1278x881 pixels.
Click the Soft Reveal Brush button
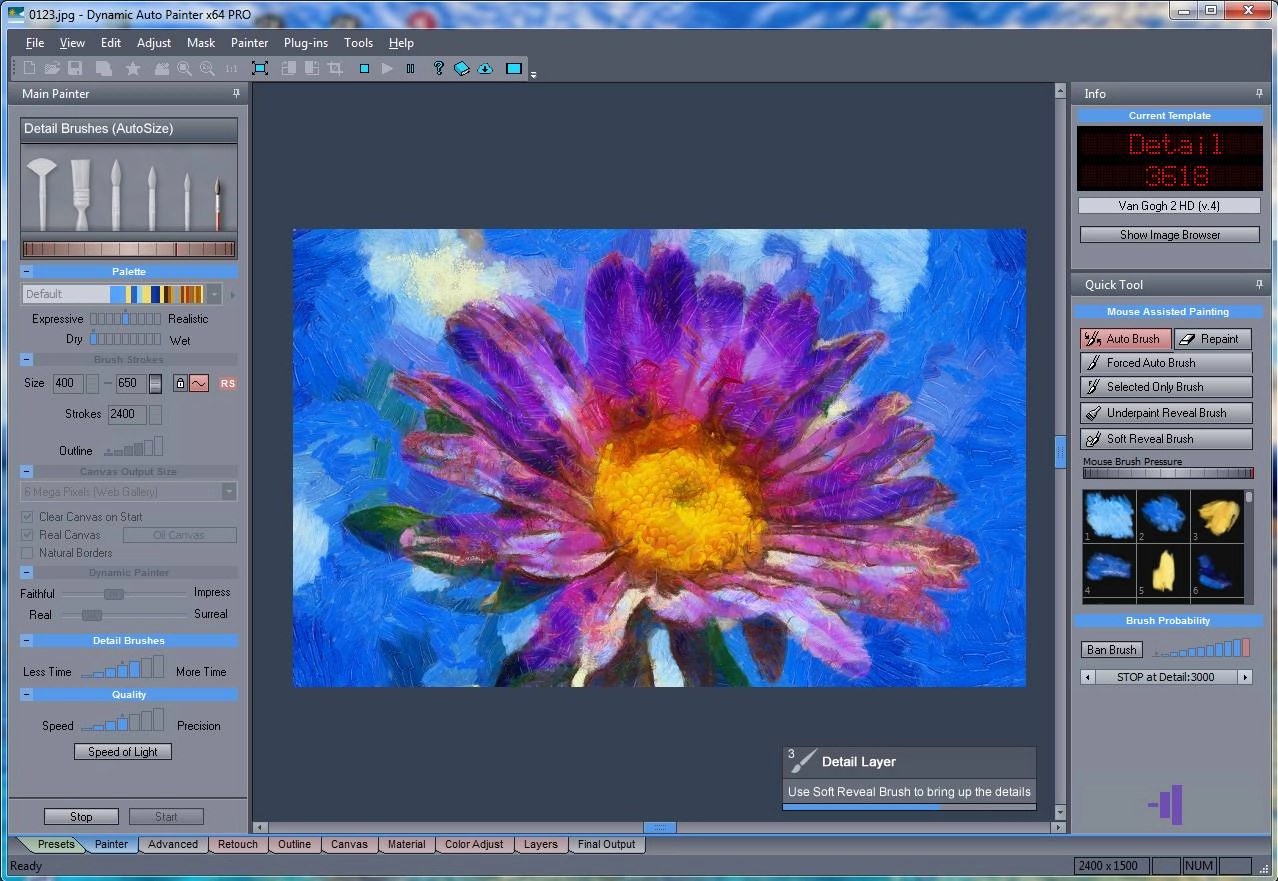[x=1166, y=439]
